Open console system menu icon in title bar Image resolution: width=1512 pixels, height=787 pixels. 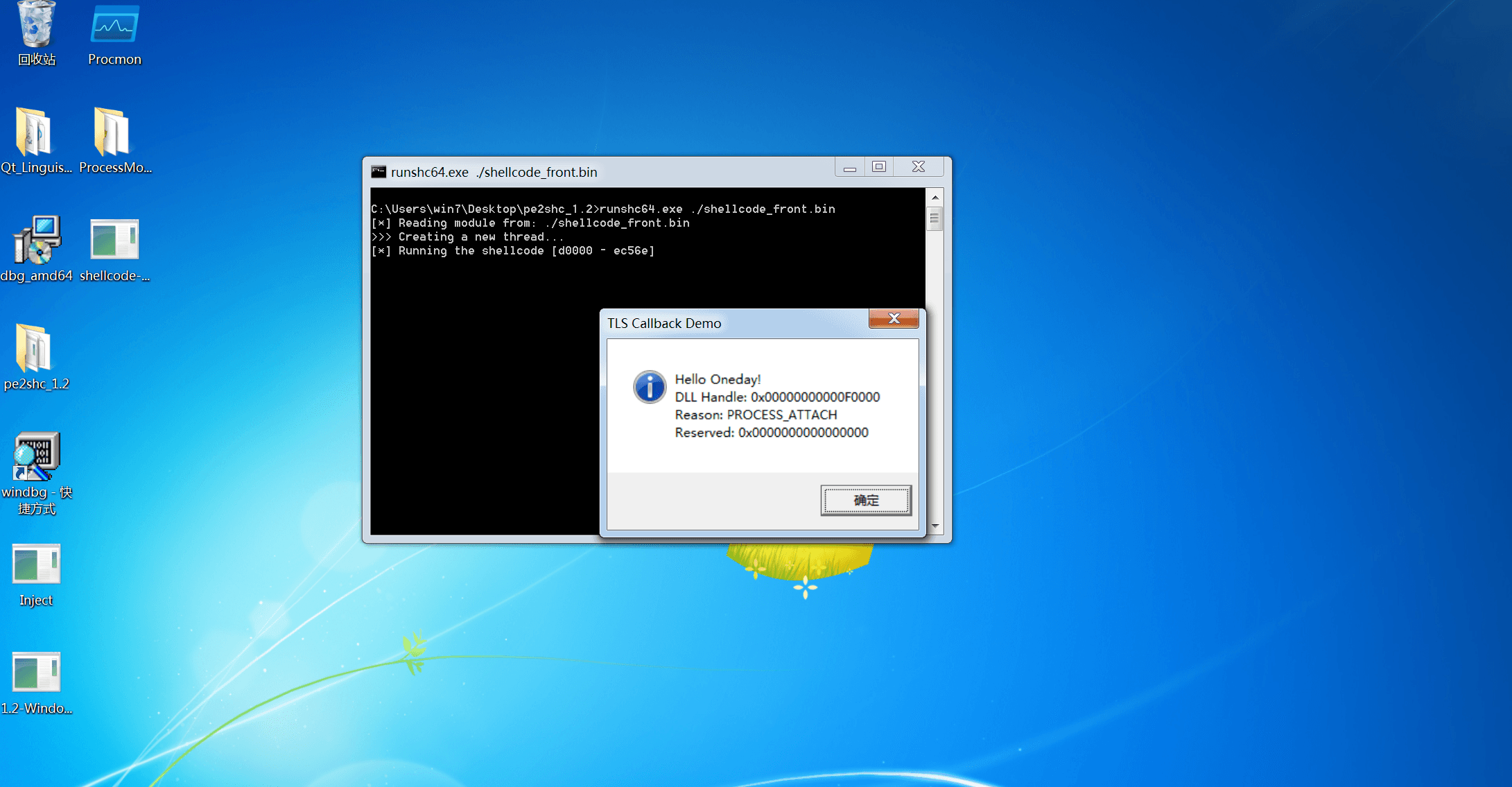click(379, 171)
